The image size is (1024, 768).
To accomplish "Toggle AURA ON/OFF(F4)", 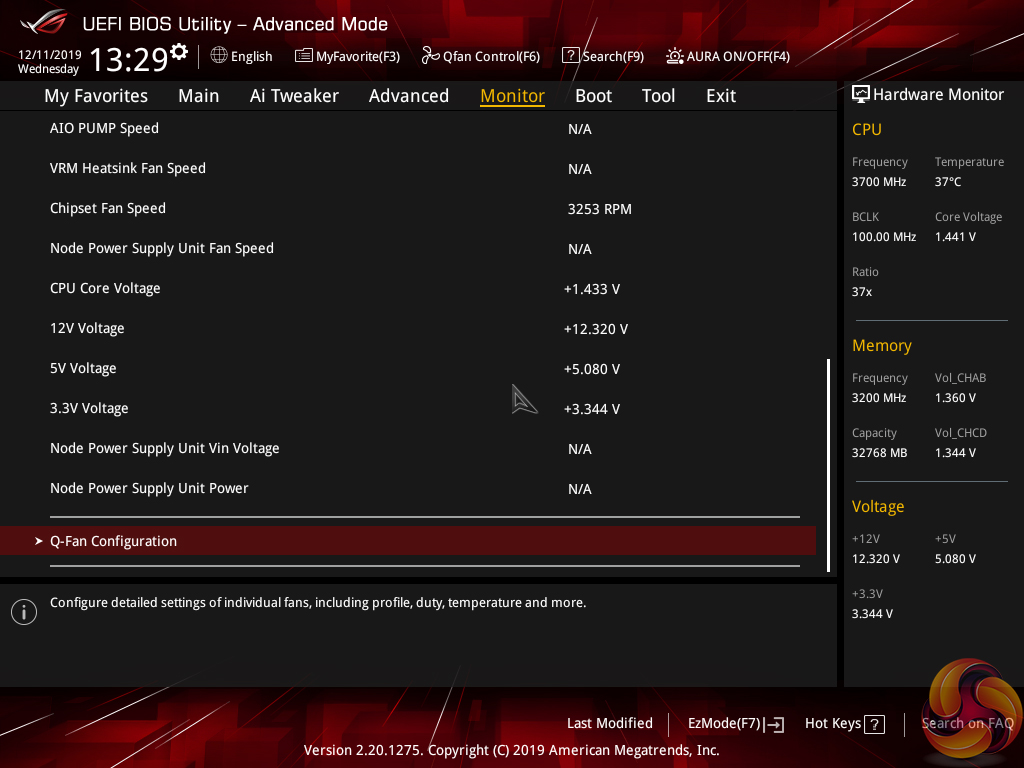I will 738,56.
